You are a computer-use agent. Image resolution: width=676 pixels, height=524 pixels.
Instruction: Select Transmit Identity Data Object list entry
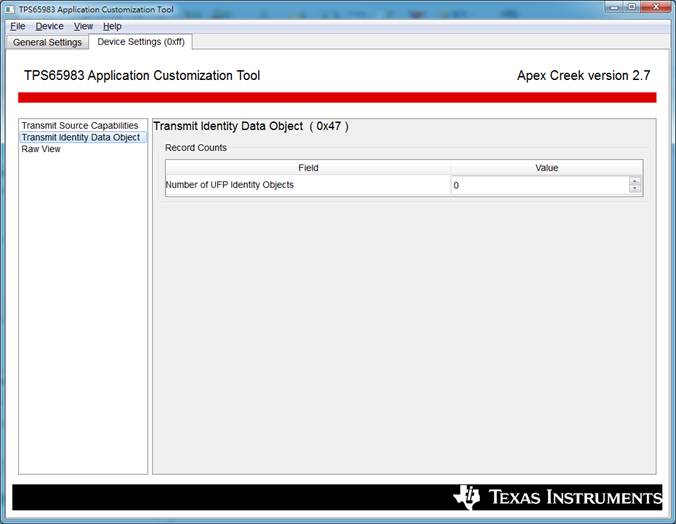tap(81, 137)
